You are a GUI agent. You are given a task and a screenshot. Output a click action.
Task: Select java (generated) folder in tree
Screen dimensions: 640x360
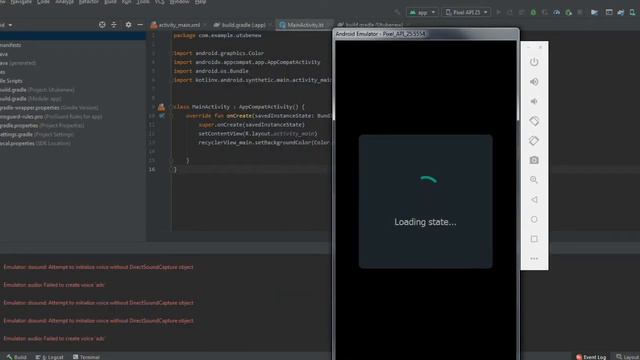pyautogui.click(x=18, y=63)
